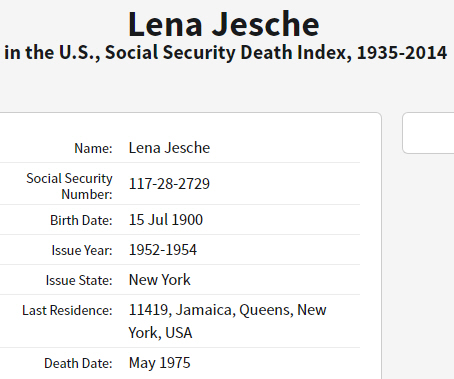Select the number 117-28-2729

[x=169, y=184]
